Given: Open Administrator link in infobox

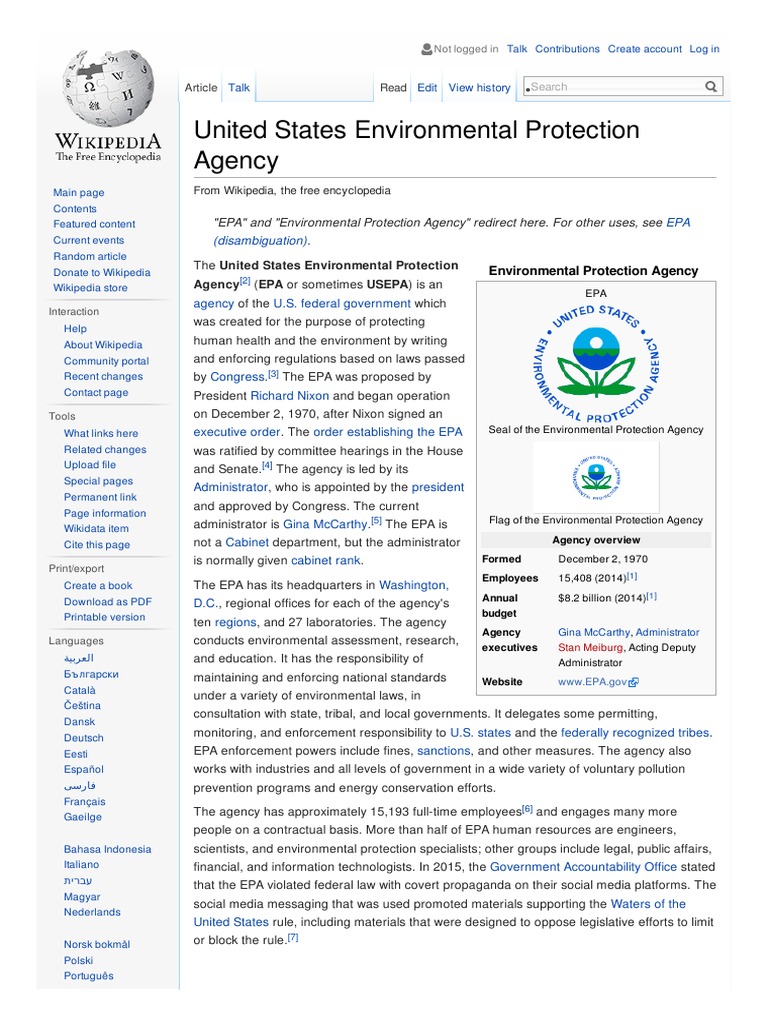Looking at the screenshot, I should [x=667, y=633].
